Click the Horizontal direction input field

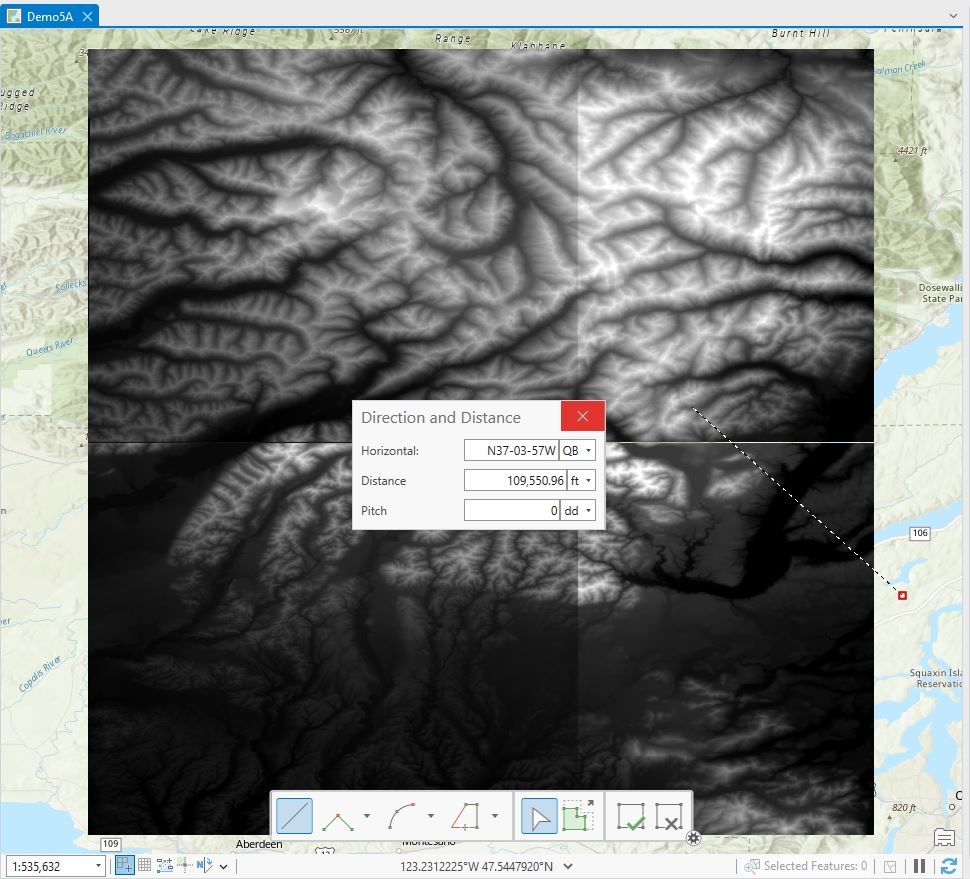coord(511,450)
